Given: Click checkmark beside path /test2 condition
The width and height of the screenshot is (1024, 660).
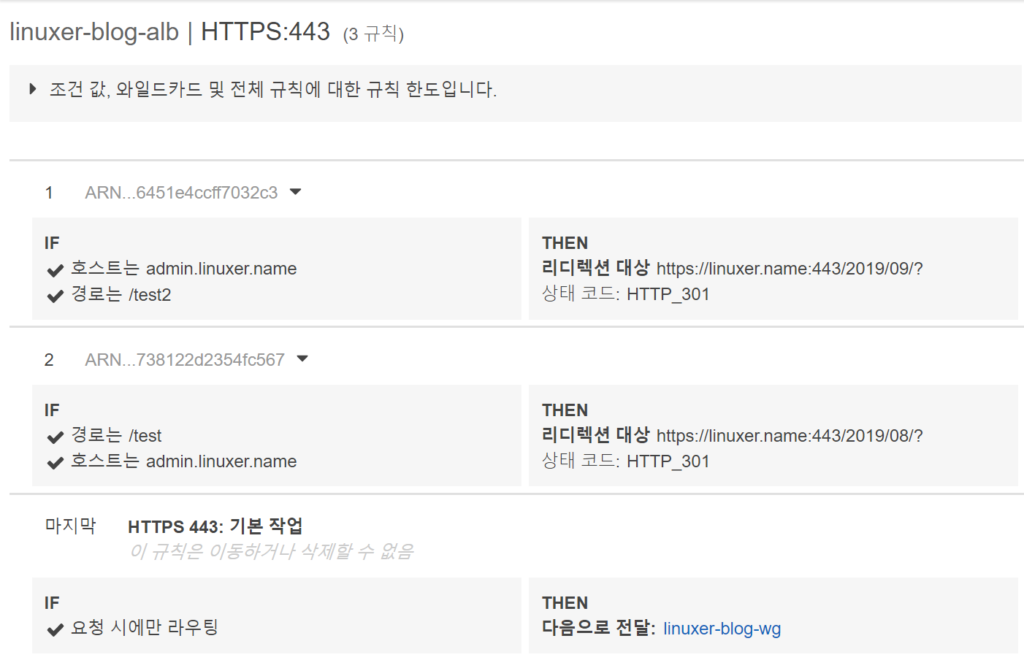Looking at the screenshot, I should coord(55,295).
